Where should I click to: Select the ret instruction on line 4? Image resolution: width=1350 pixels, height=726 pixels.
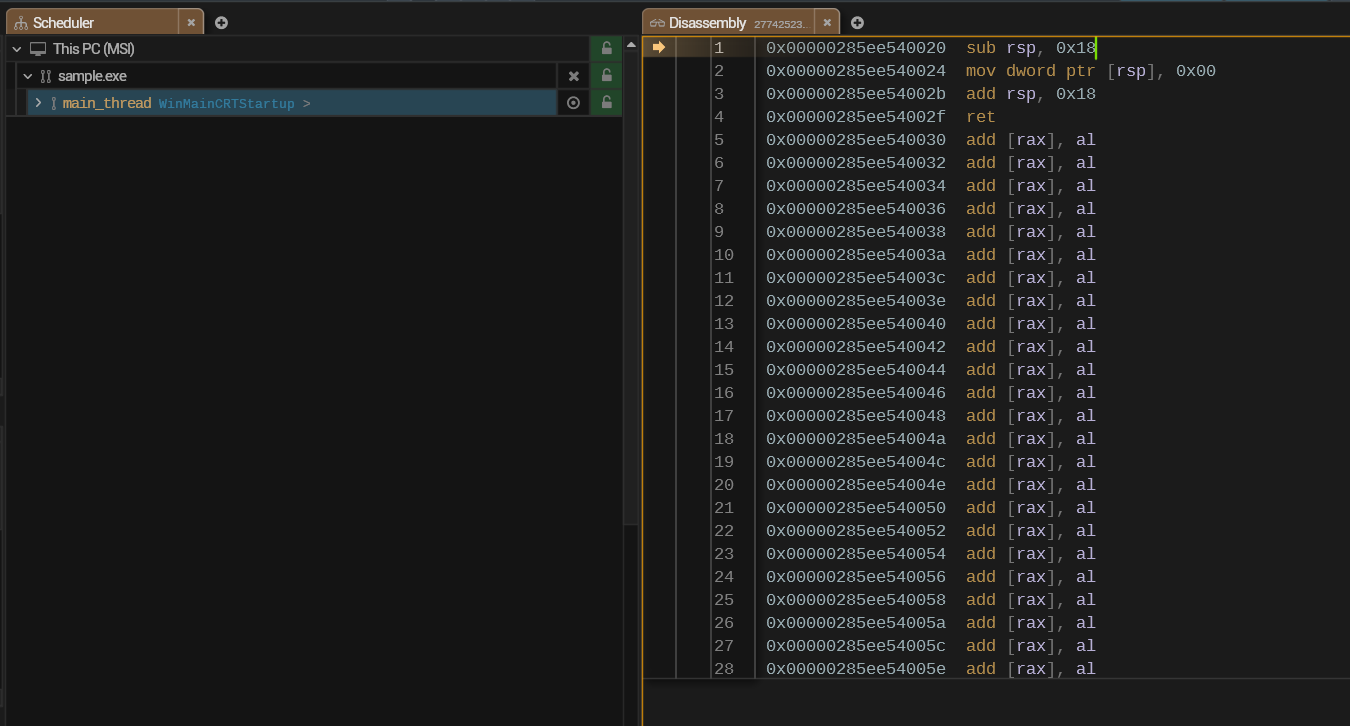point(981,117)
